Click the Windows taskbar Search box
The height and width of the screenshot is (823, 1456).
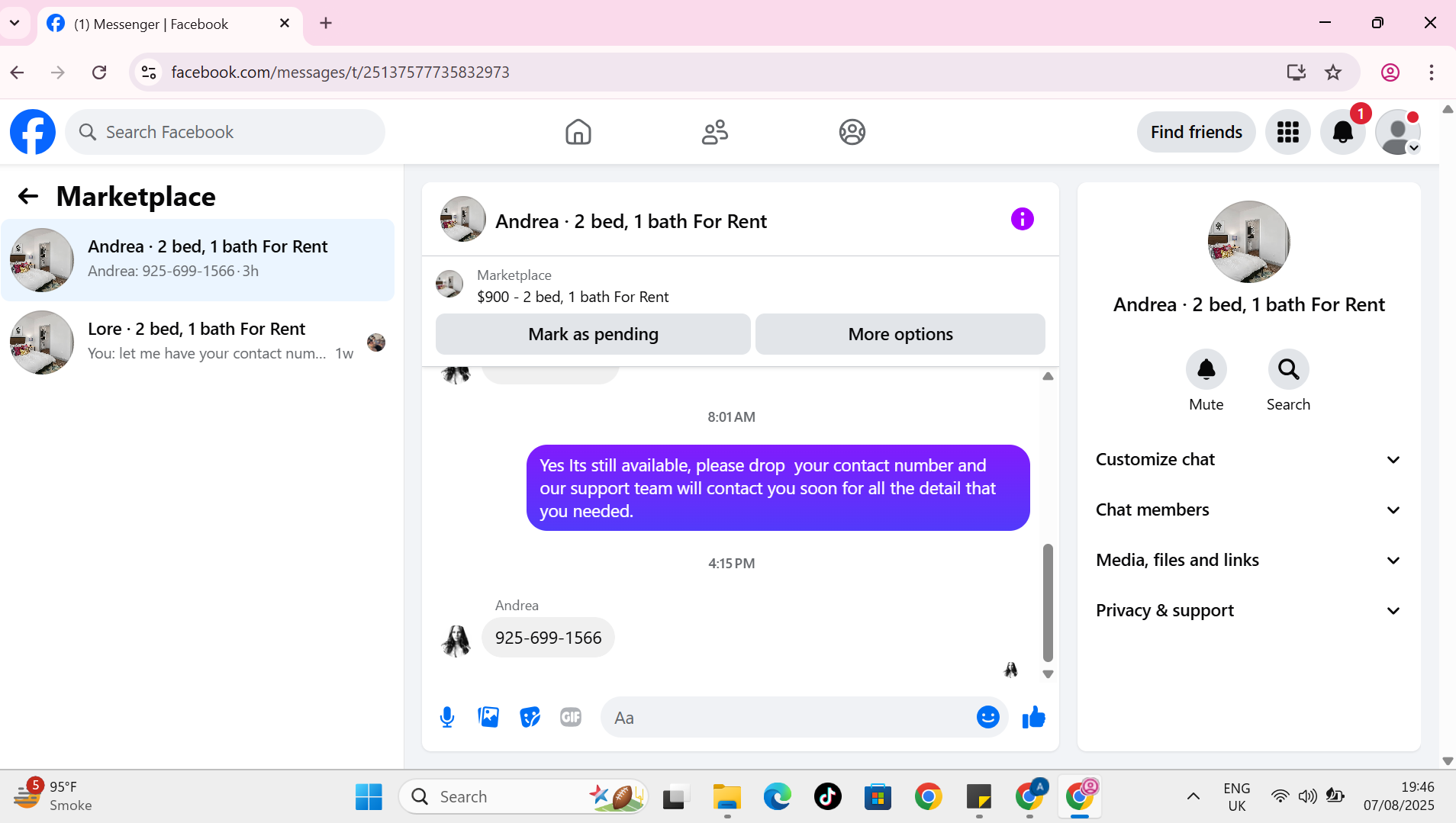[523, 797]
